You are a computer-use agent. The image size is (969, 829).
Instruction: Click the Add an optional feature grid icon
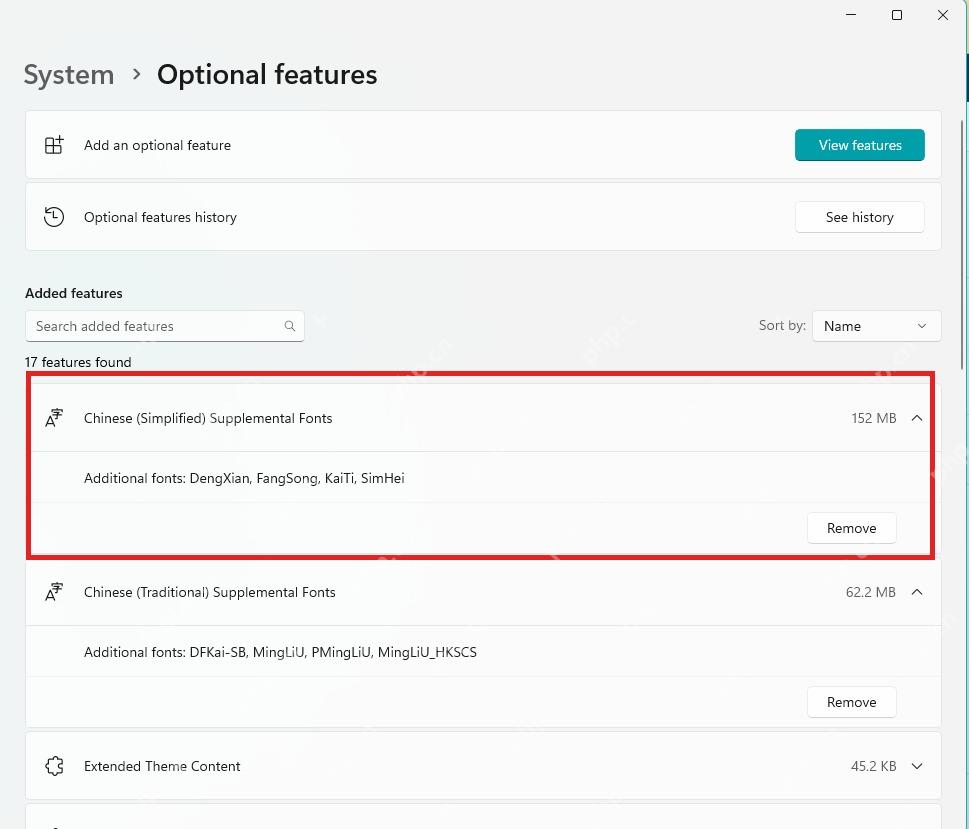click(54, 145)
